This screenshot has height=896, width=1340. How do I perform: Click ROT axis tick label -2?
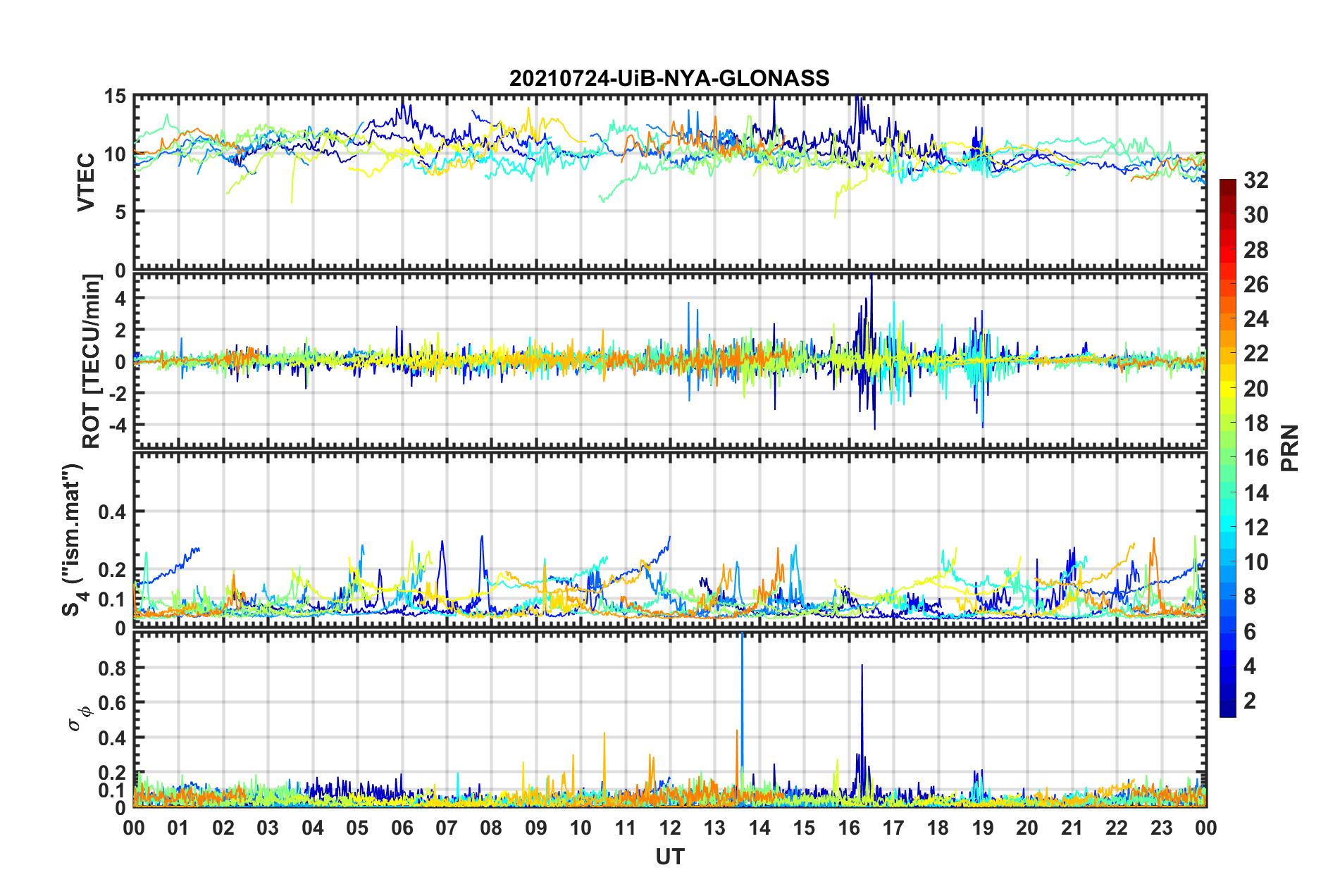coord(118,393)
